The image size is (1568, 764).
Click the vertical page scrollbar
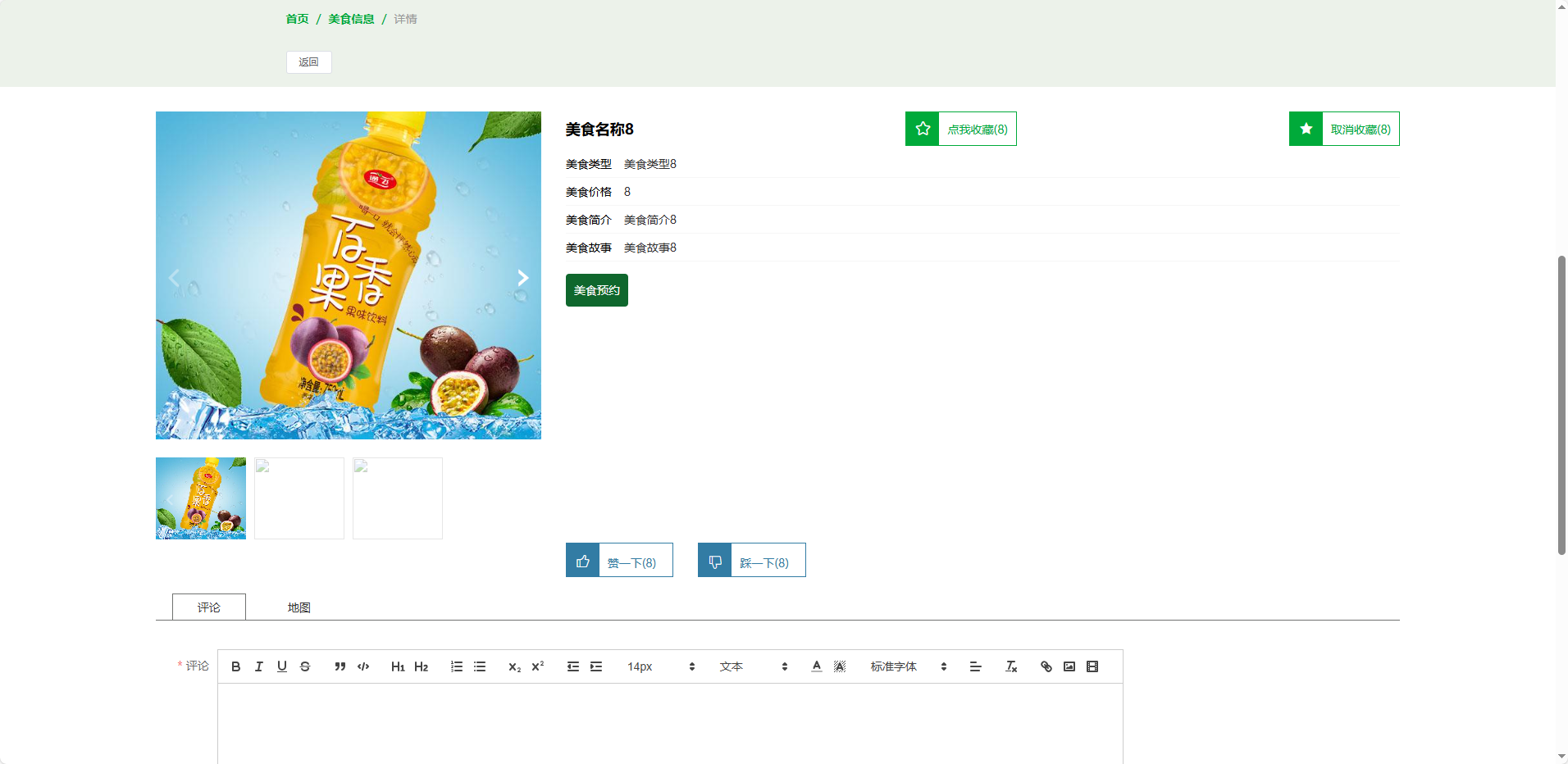click(1561, 405)
